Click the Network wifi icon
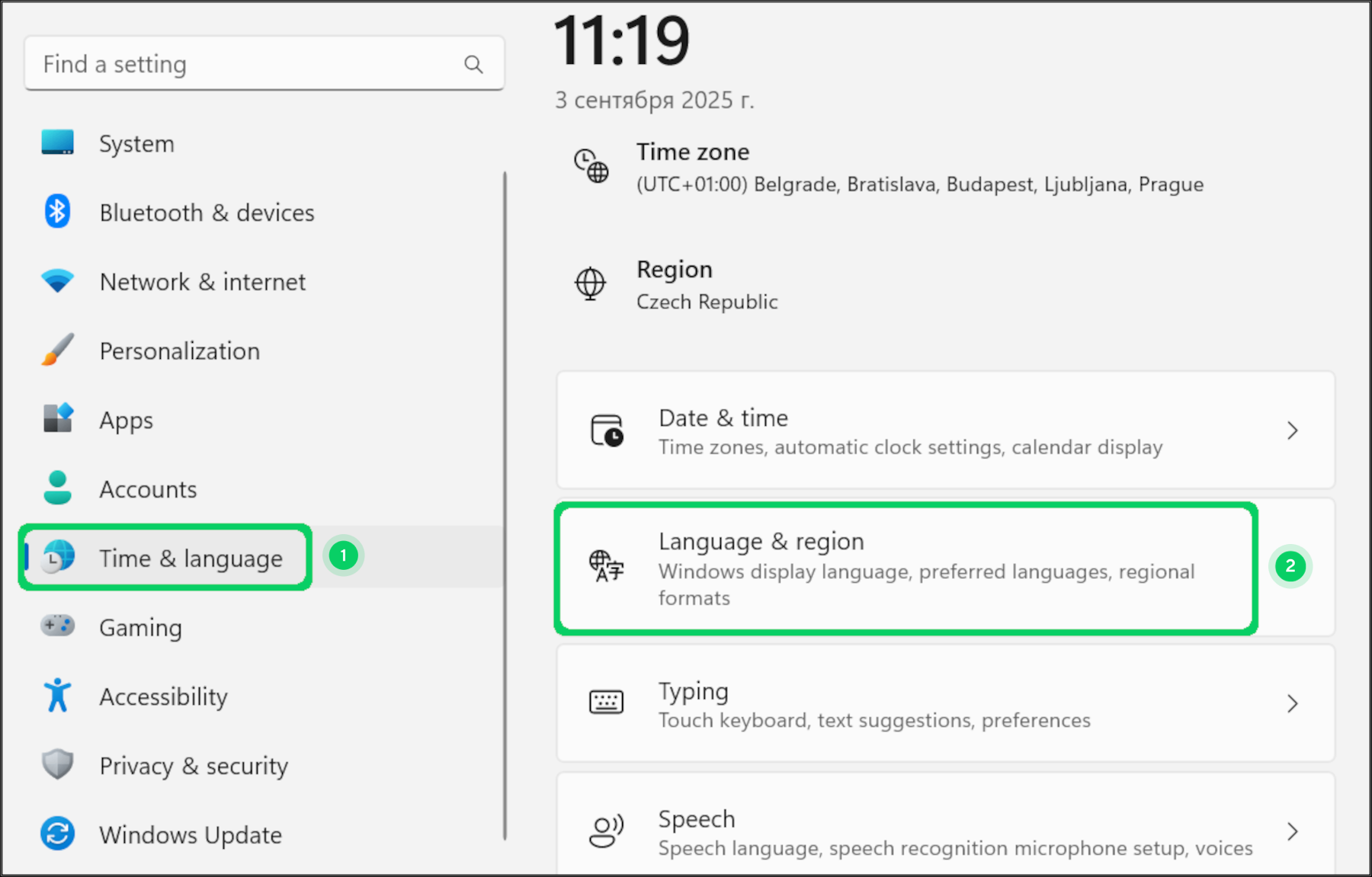Screen dimensions: 1372x877 [x=58, y=281]
